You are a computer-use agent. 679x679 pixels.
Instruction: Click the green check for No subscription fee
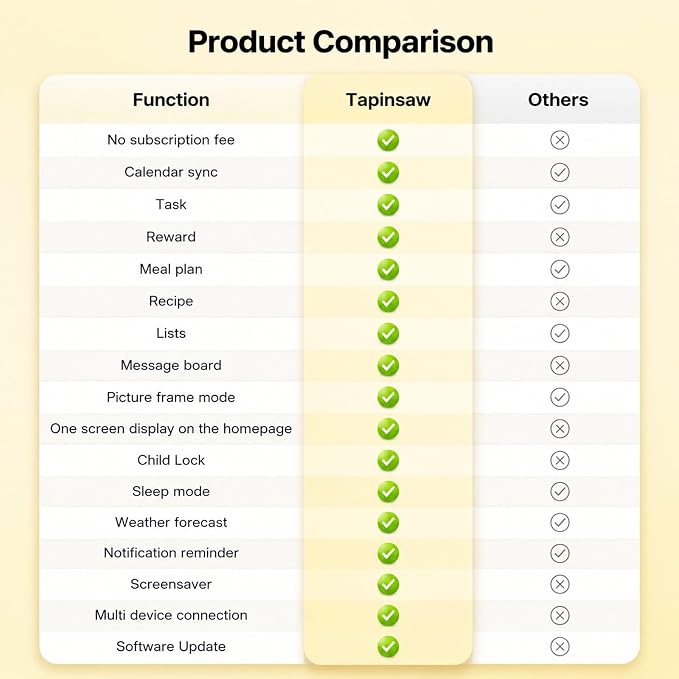(388, 140)
